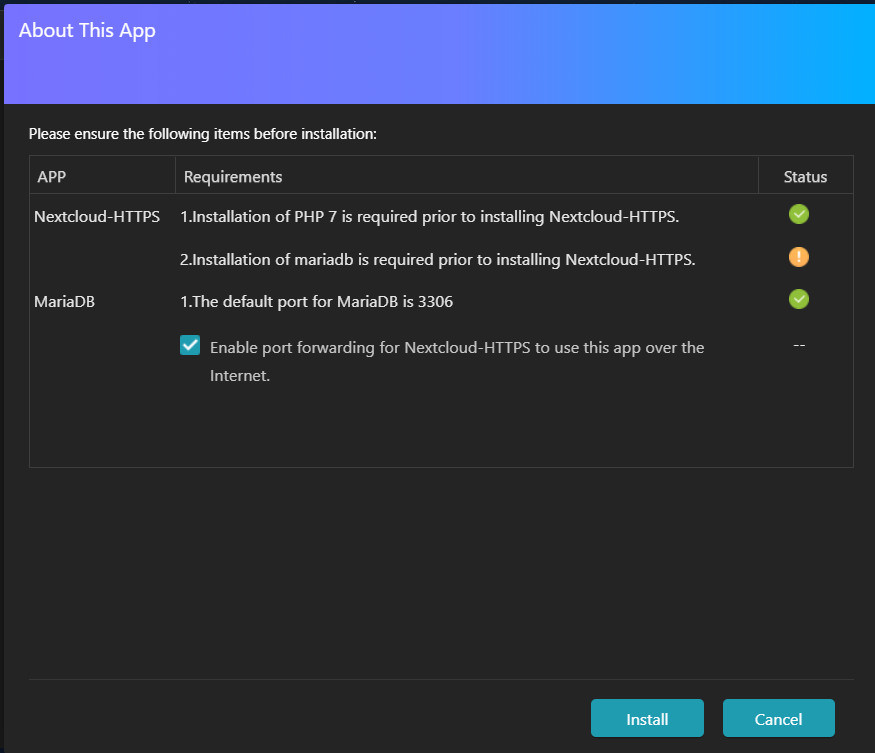Click the PHP 7 installation requirement text
Viewport: 875px width, 753px height.
coord(429,217)
